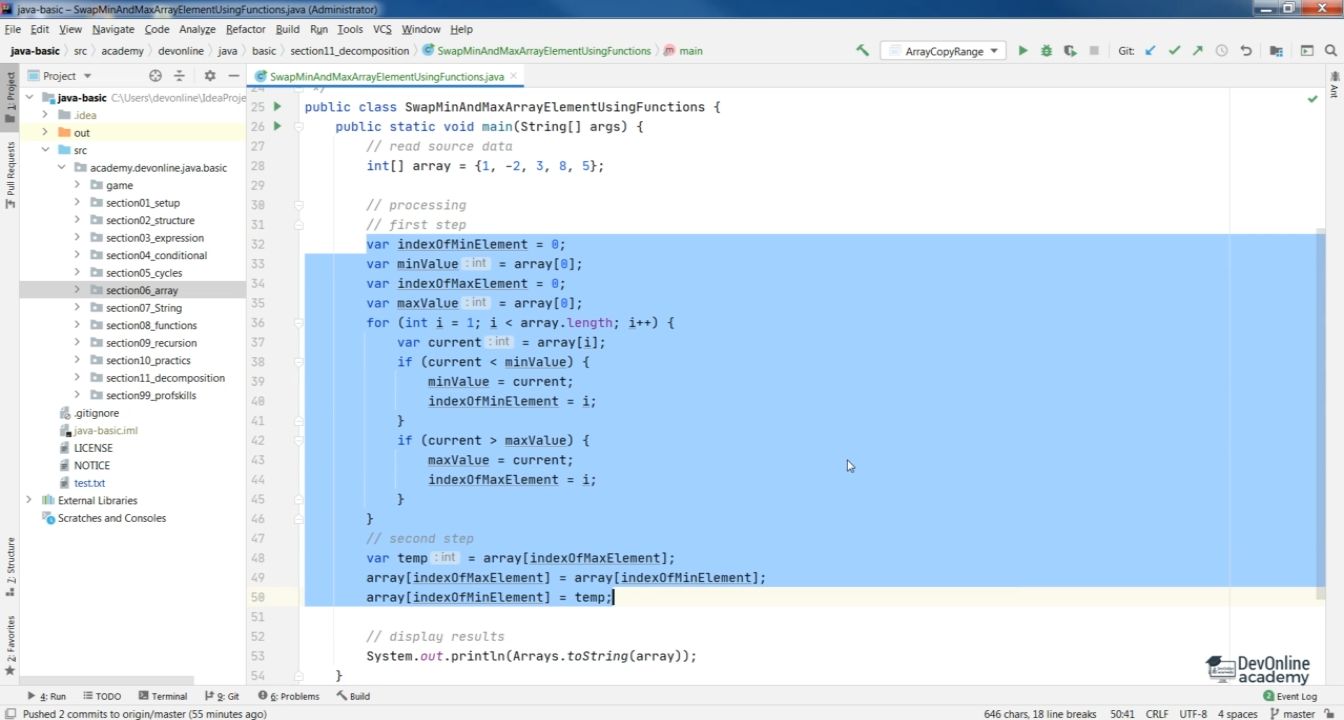Screen dimensions: 1344x720
Task: Toggle the Structure tool window side tab
Action: [10, 562]
